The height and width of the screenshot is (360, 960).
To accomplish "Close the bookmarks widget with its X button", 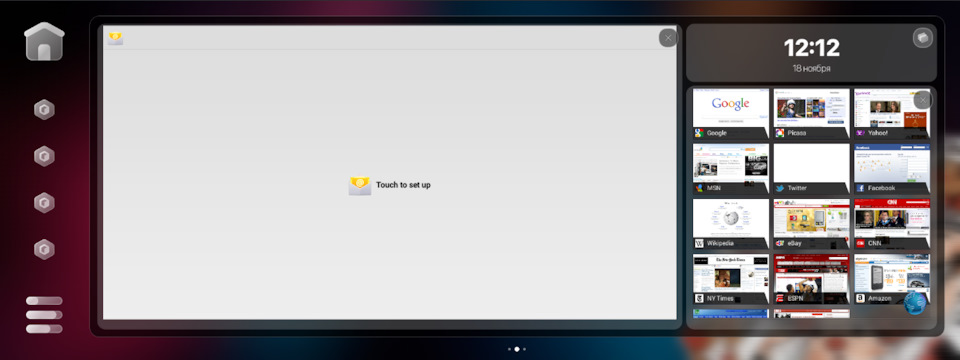I will (923, 100).
